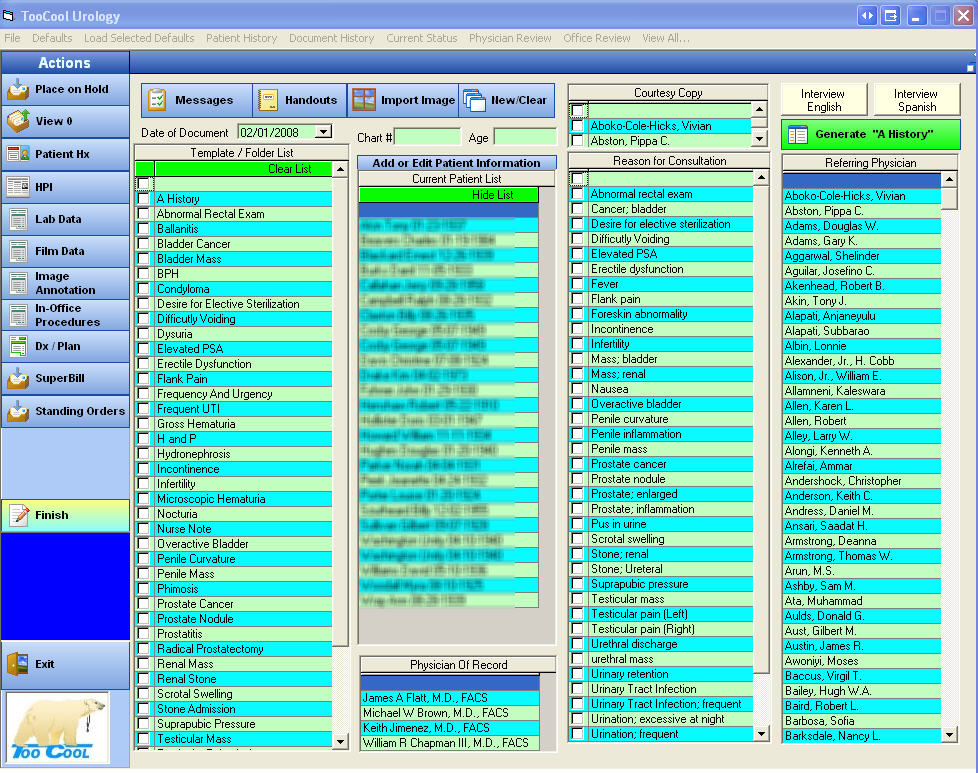Open the Physician Review menu
Screen dimensions: 978x773
click(x=510, y=38)
